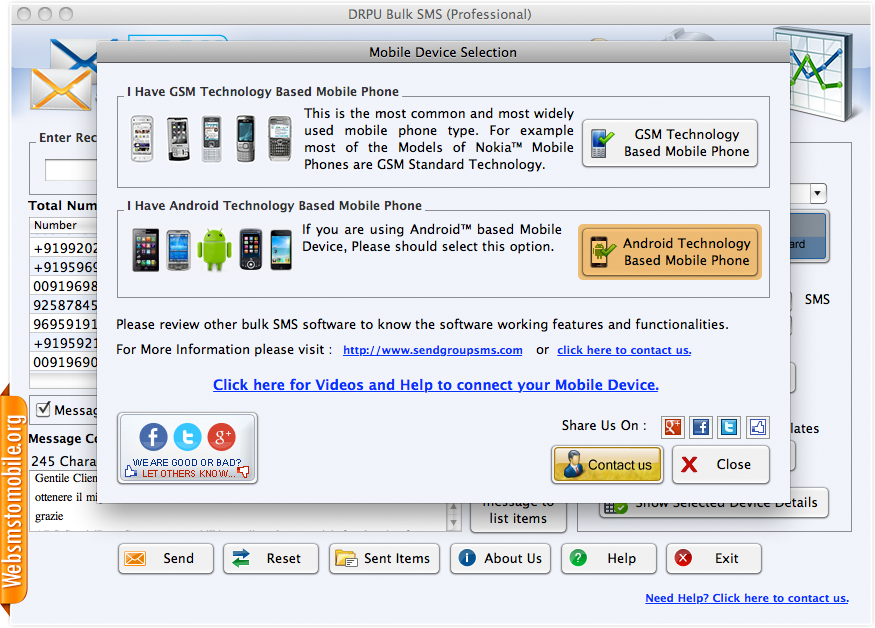875x628 pixels.
Task: Click the message text scrollbar down arrow
Action: click(x=453, y=523)
